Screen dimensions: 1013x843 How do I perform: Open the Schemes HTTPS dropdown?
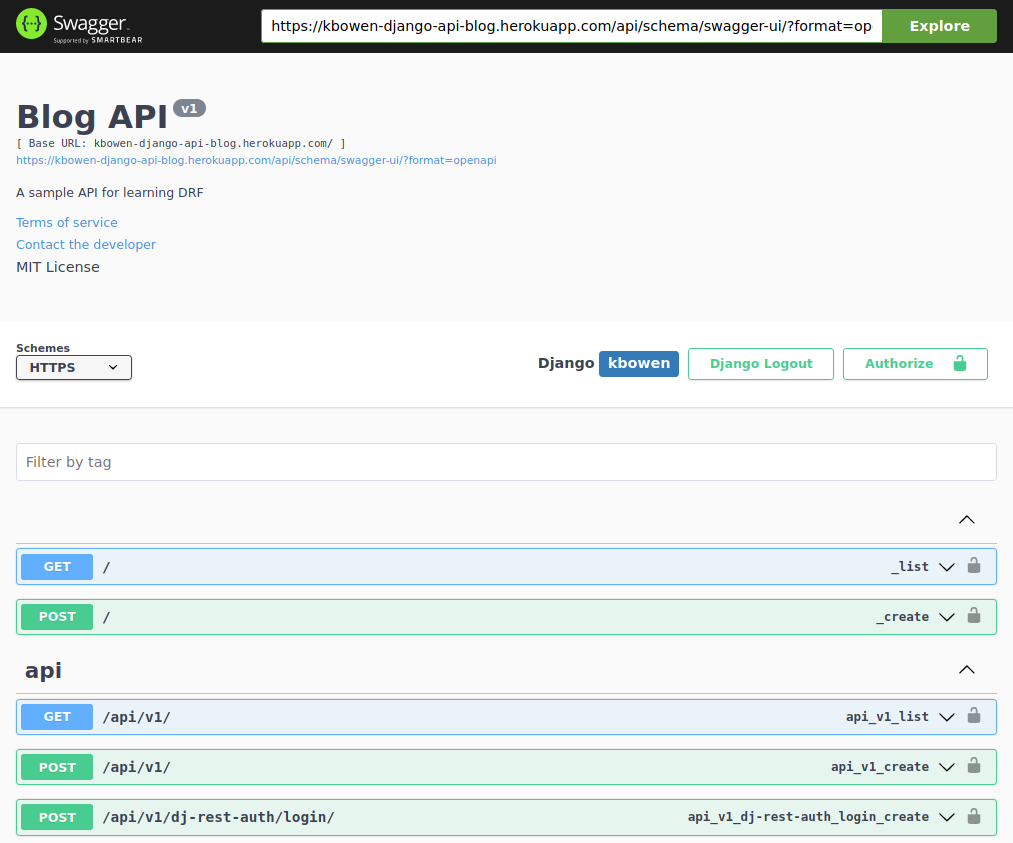(x=74, y=368)
